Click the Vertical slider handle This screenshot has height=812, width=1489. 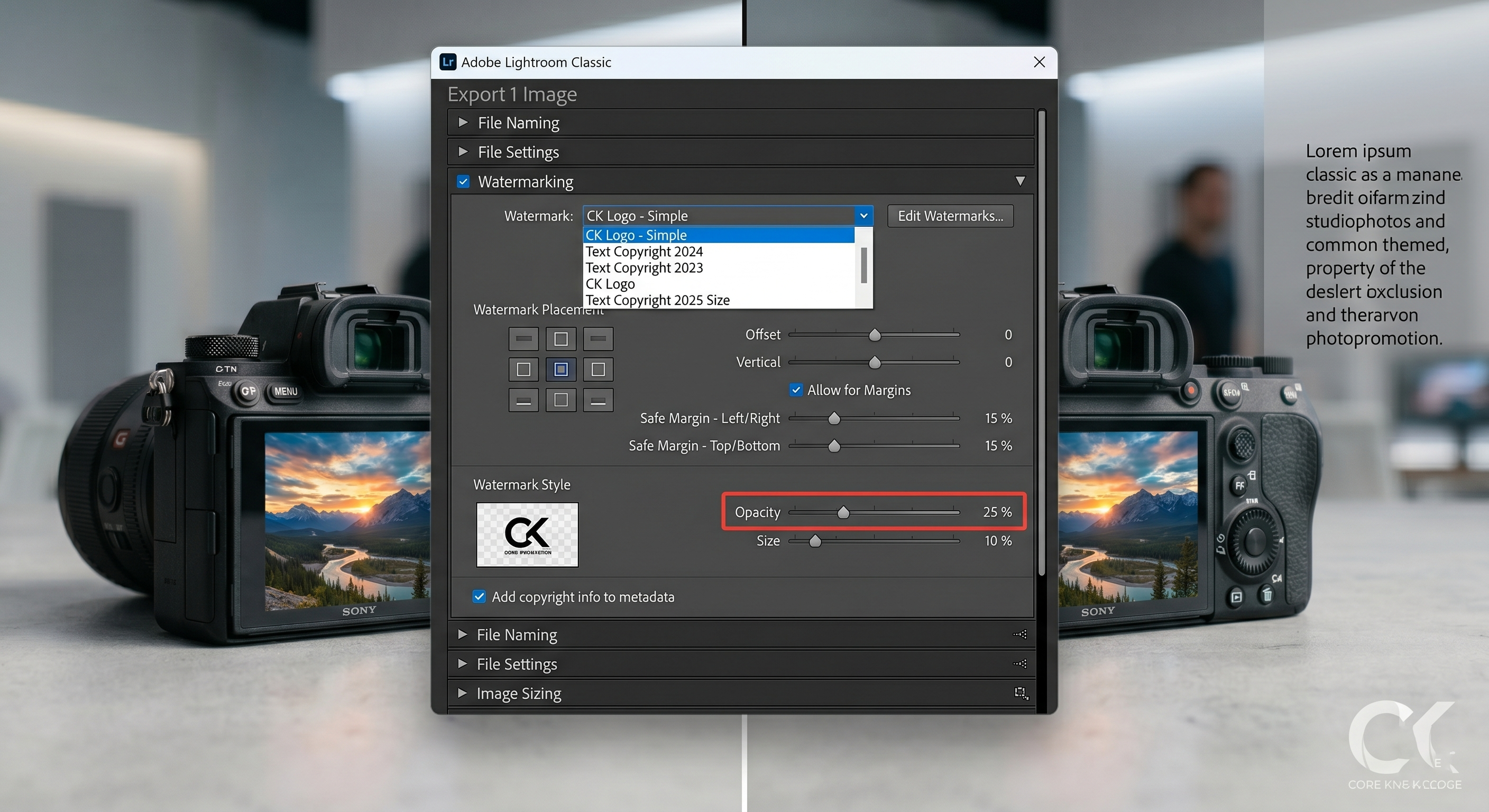click(x=875, y=362)
